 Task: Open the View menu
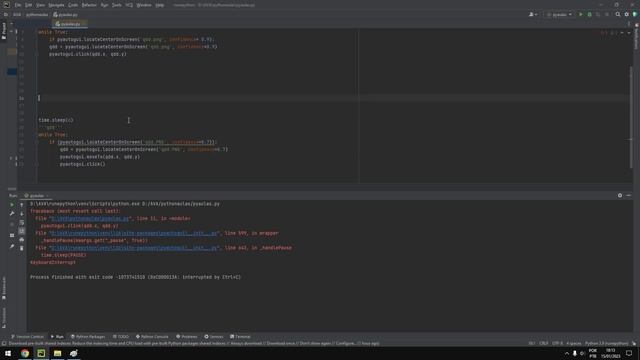(x=40, y=5)
